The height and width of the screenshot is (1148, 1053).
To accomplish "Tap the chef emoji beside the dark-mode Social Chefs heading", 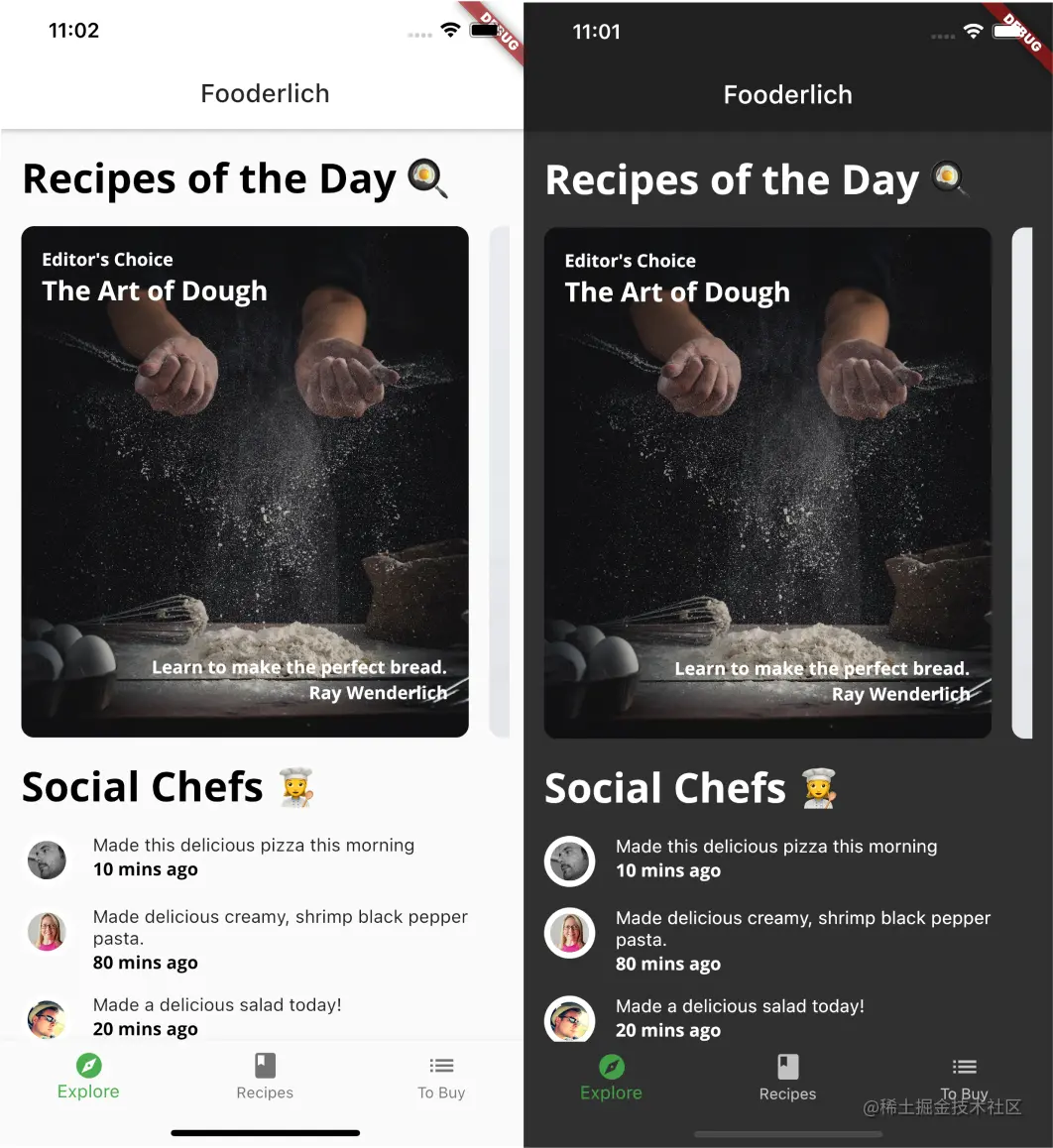I will [x=819, y=788].
